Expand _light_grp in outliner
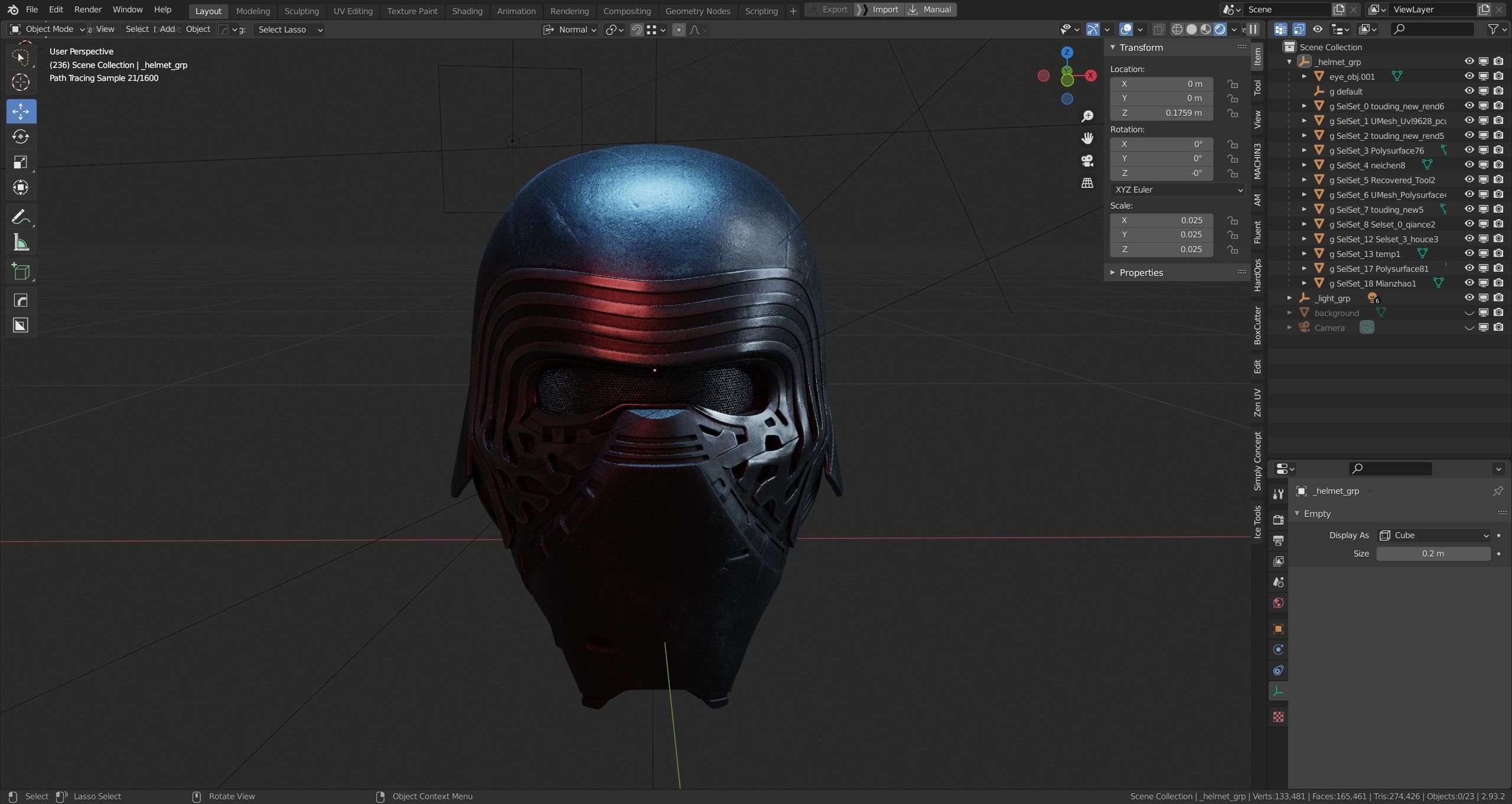 coord(1289,298)
